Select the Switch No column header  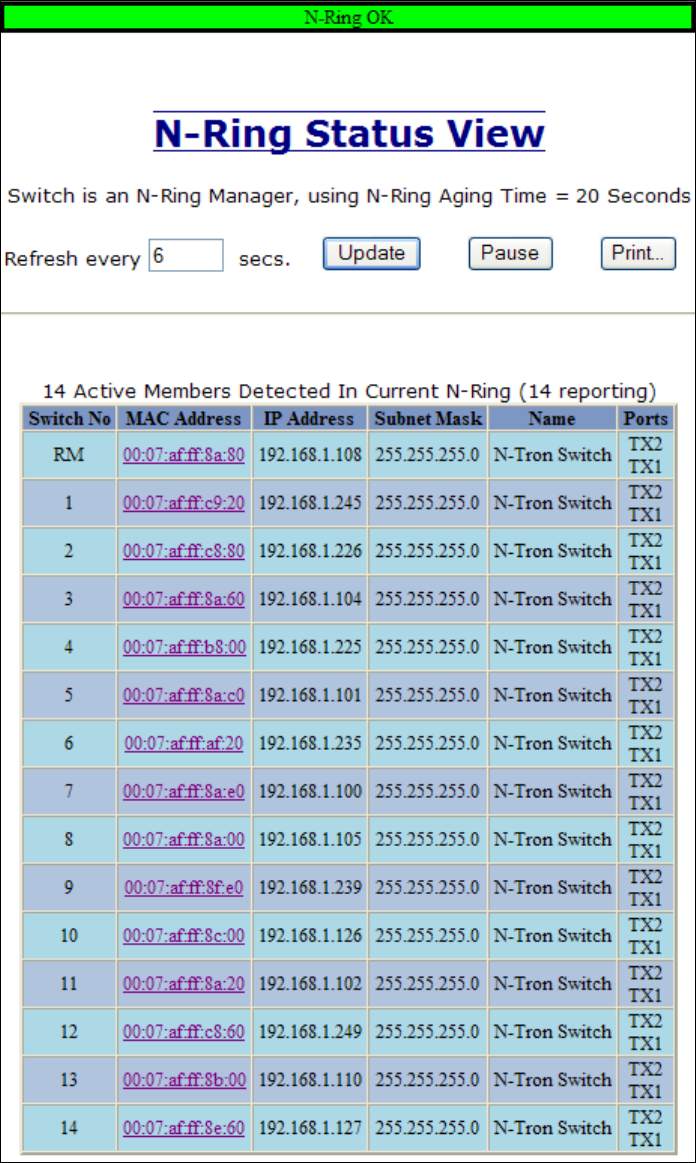click(x=69, y=418)
